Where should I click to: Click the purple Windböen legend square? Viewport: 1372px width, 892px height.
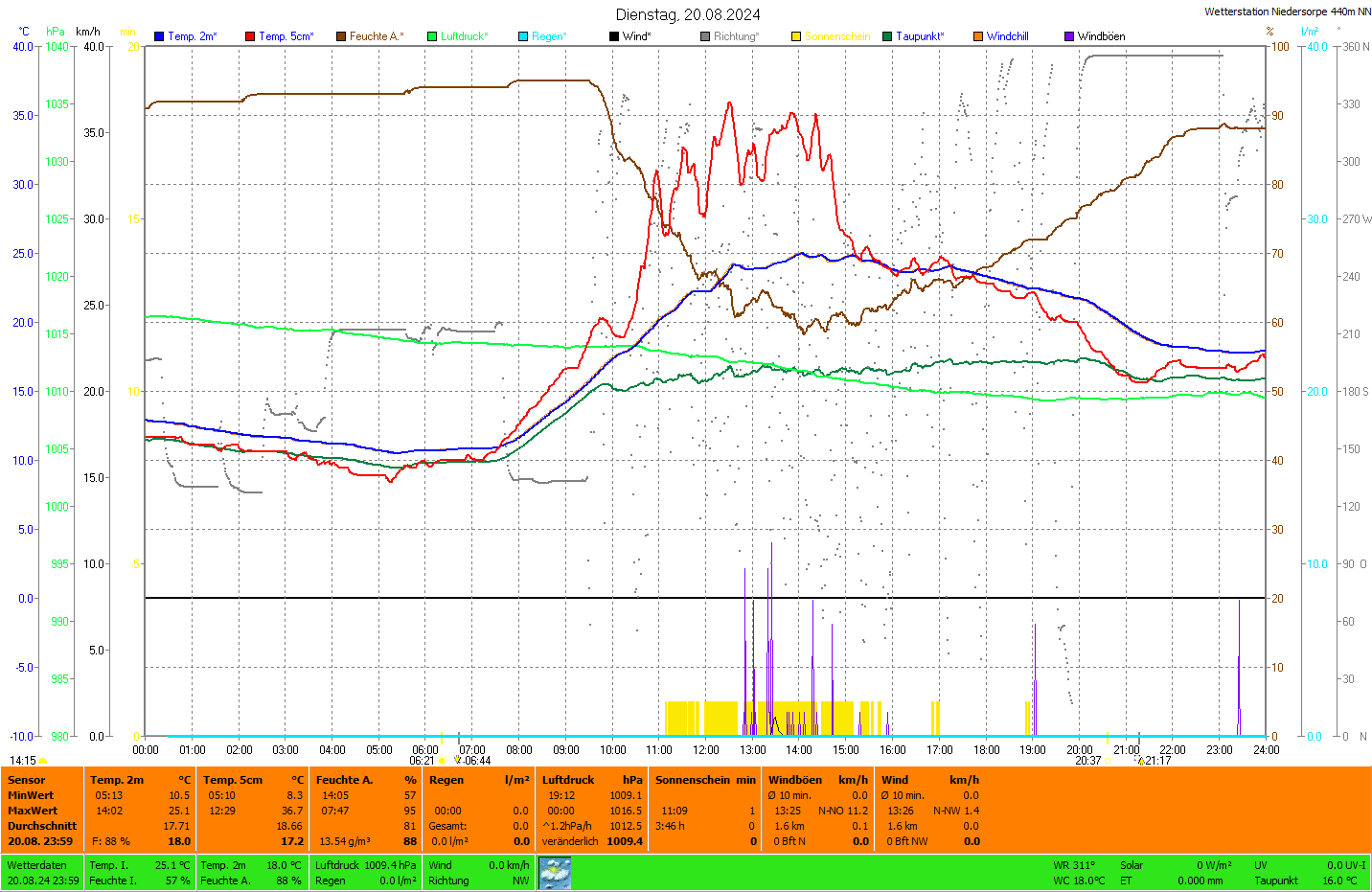point(1069,36)
